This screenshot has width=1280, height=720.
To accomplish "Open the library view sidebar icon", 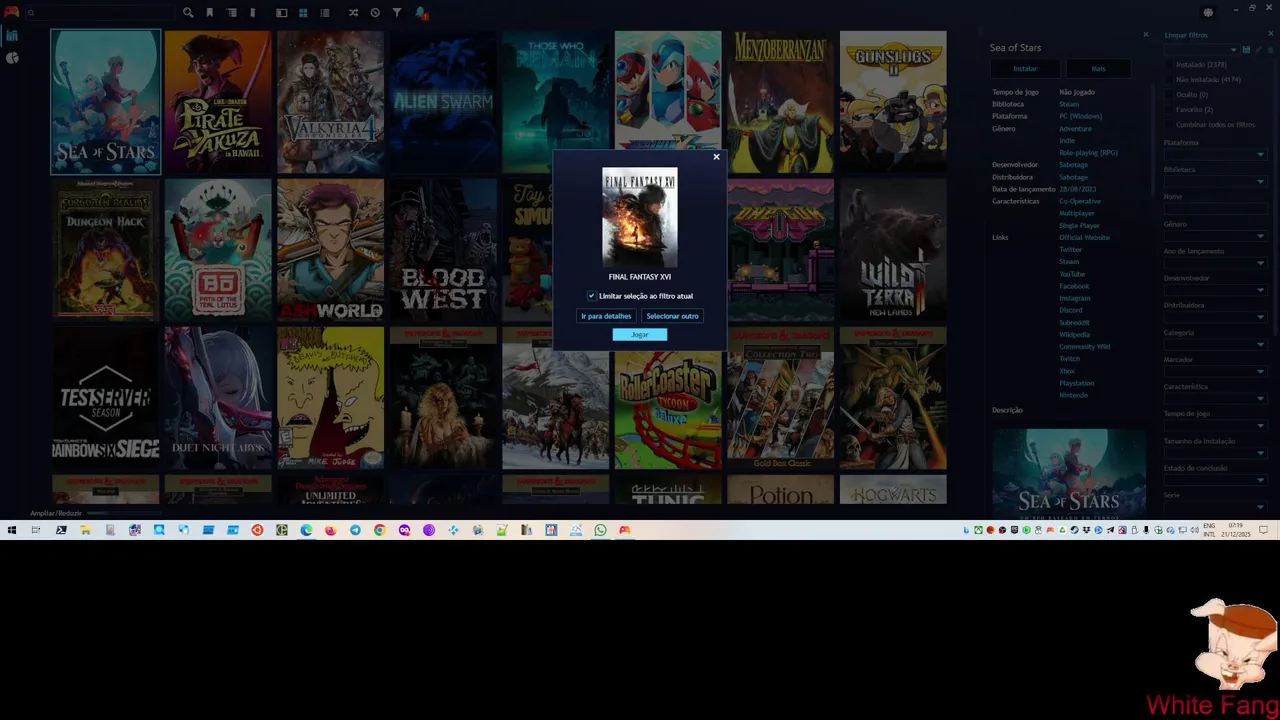I will pyautogui.click(x=12, y=36).
